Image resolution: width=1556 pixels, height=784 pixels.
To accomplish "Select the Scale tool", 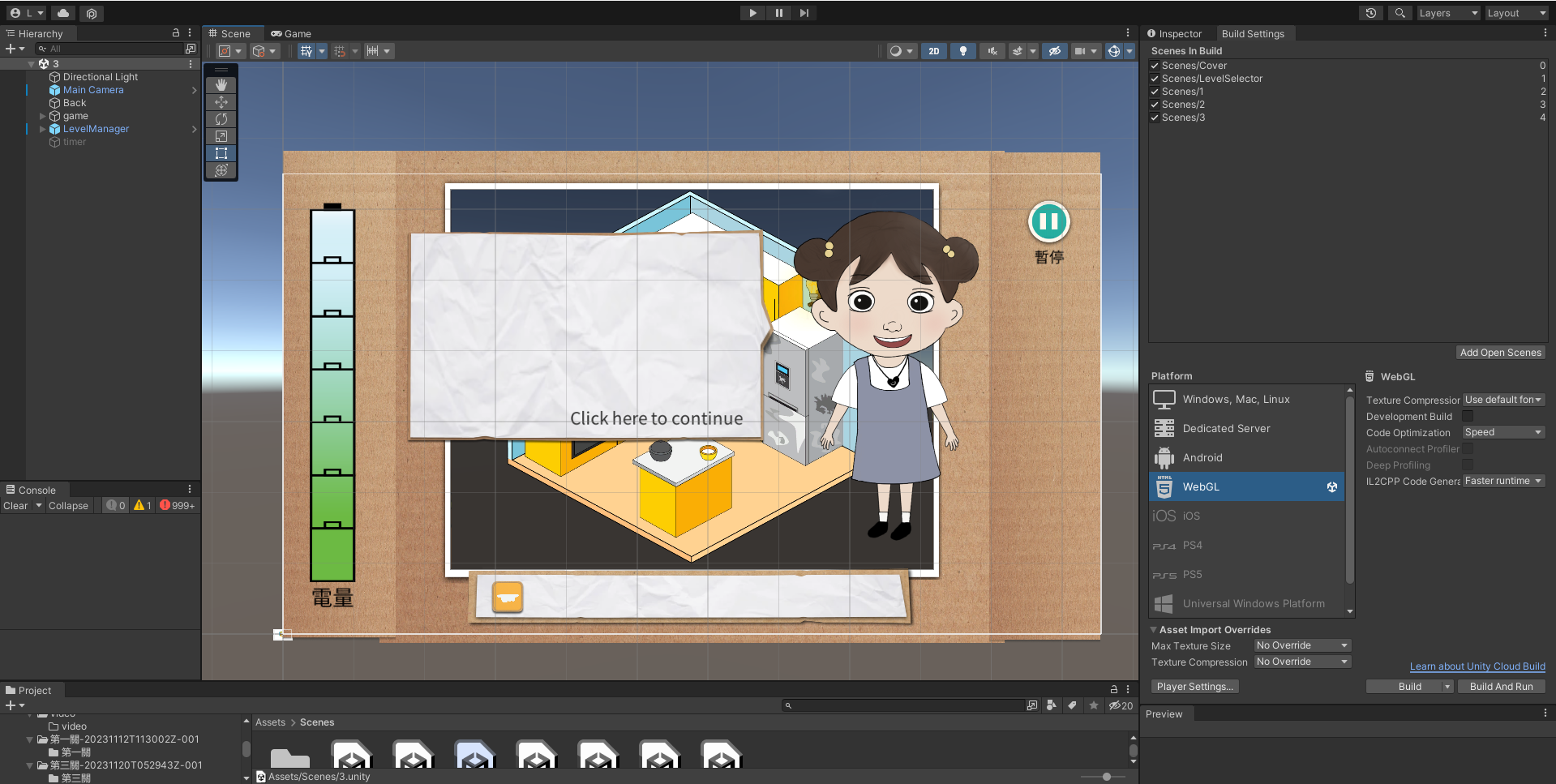I will [221, 136].
